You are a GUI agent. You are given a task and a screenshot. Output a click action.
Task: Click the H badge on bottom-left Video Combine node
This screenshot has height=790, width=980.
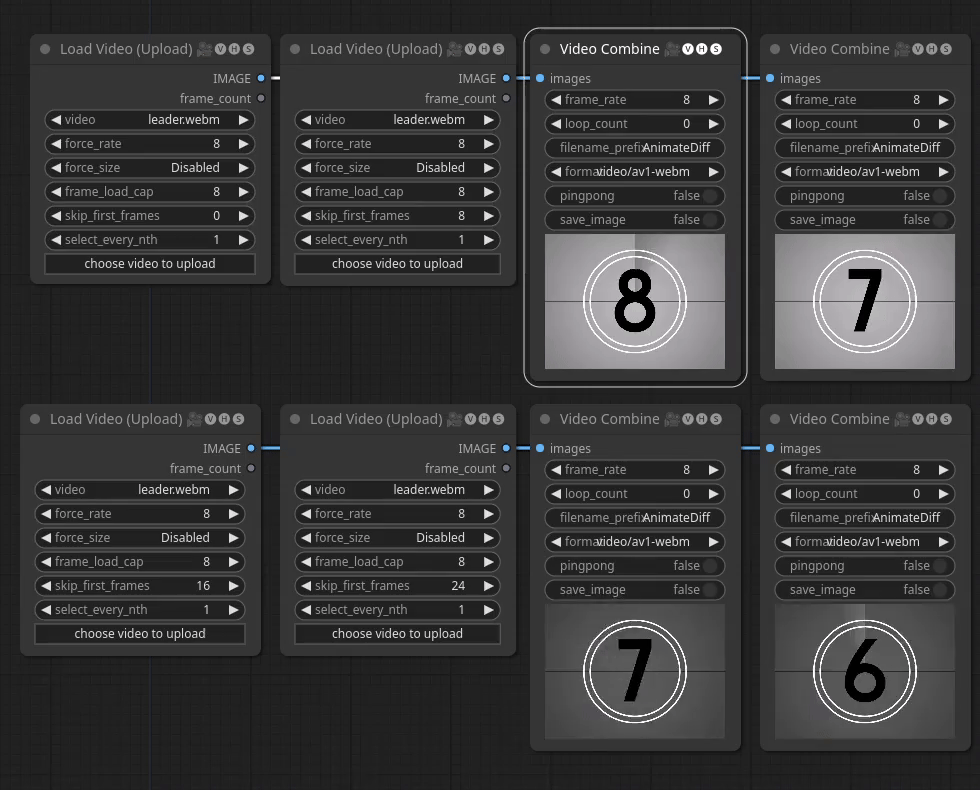pyautogui.click(x=702, y=418)
